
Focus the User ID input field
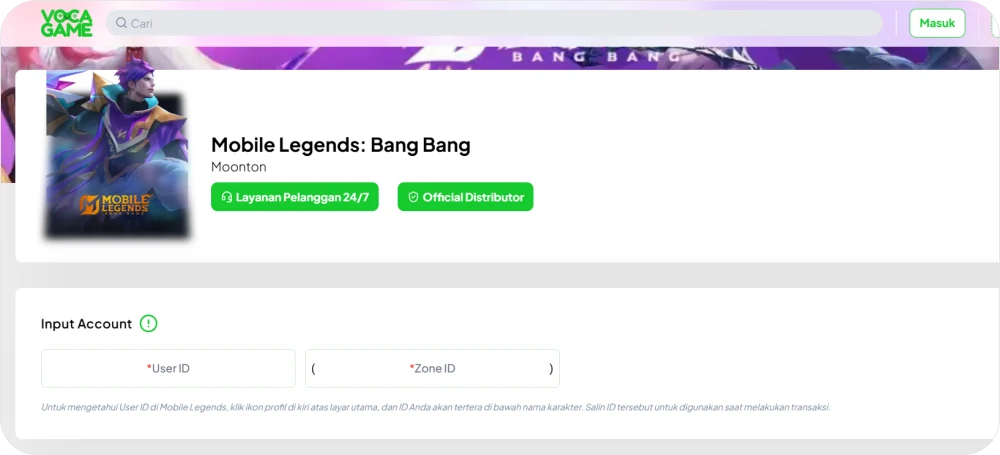pyautogui.click(x=168, y=368)
